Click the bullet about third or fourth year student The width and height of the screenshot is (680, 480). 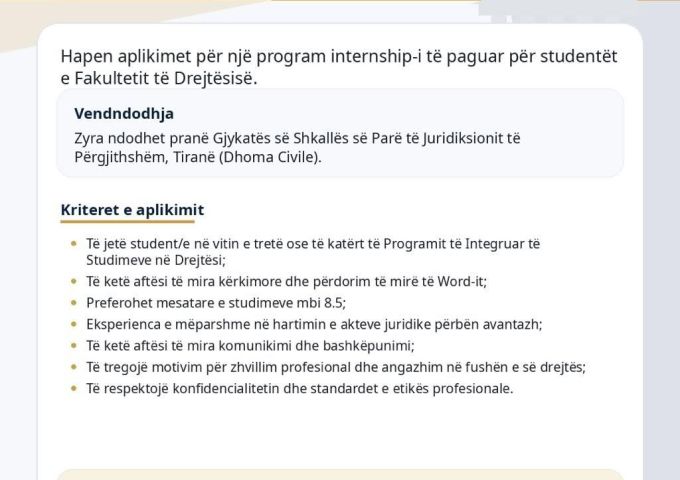313,252
